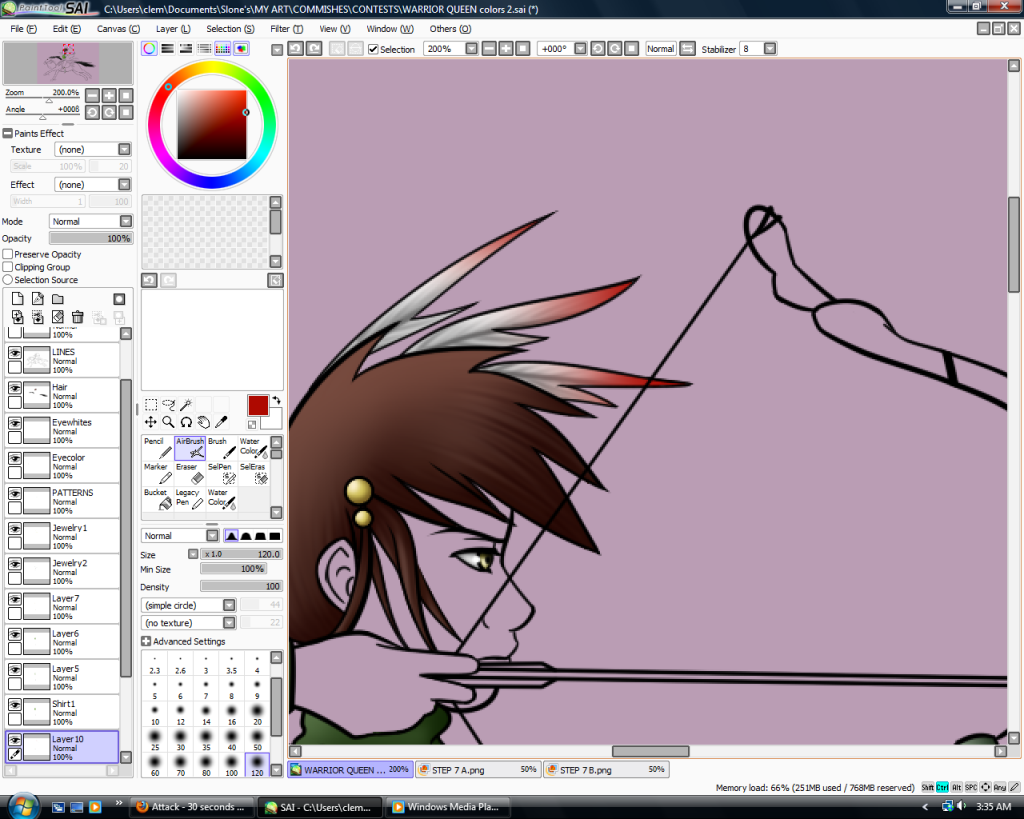Open the Filter menu
The height and width of the screenshot is (819, 1024).
pyautogui.click(x=286, y=29)
